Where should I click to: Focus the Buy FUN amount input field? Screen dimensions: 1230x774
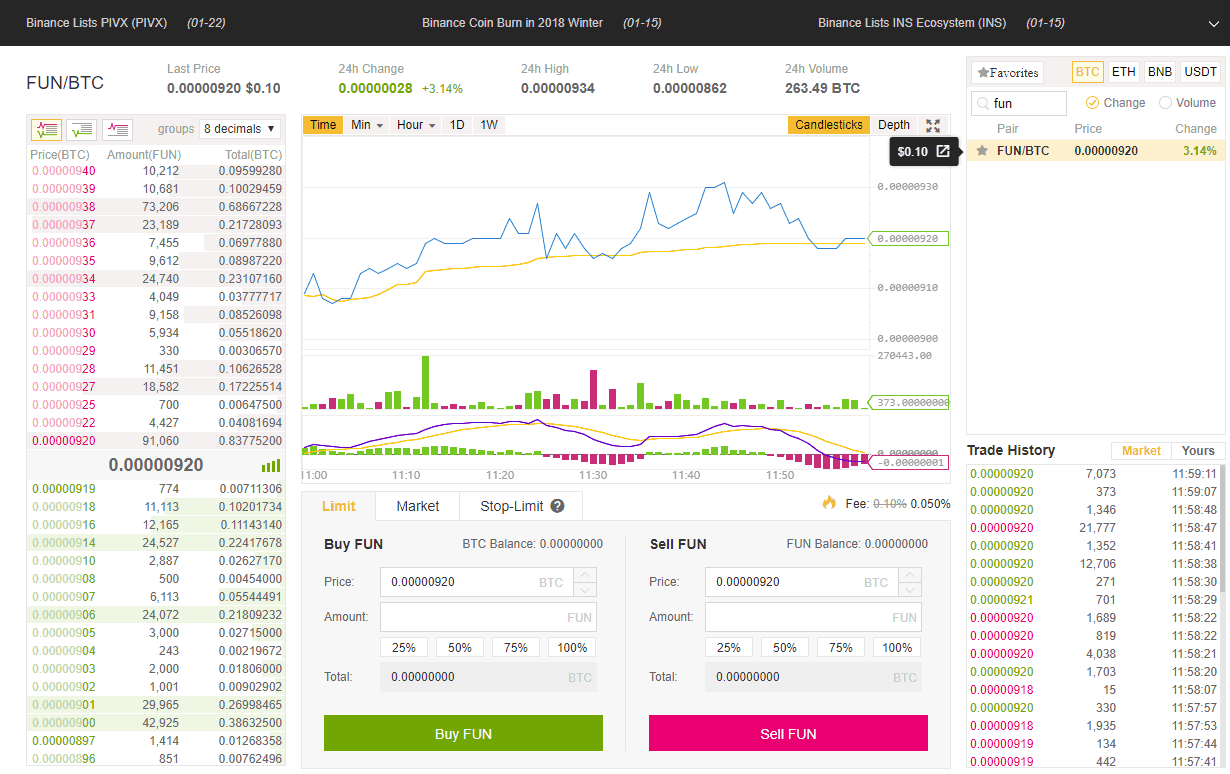(488, 617)
